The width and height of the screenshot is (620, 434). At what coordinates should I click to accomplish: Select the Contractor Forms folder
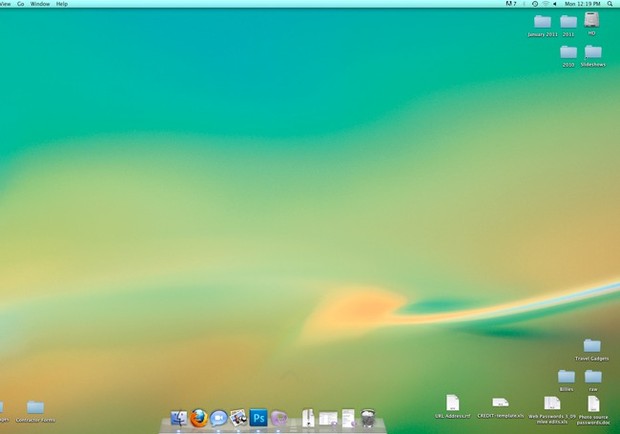tap(35, 408)
